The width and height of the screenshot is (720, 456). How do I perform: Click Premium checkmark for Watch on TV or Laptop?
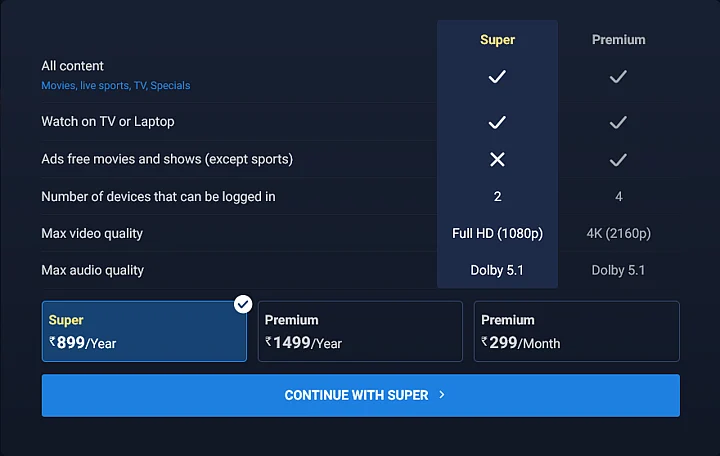[618, 122]
